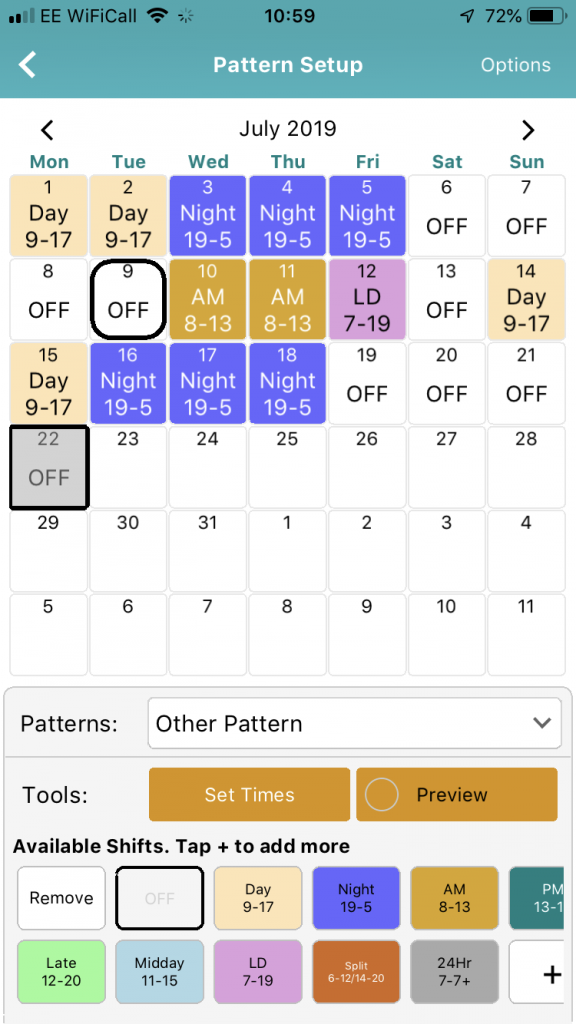Select the Night 19-5 shift tile
The image size is (576, 1024).
click(356, 898)
